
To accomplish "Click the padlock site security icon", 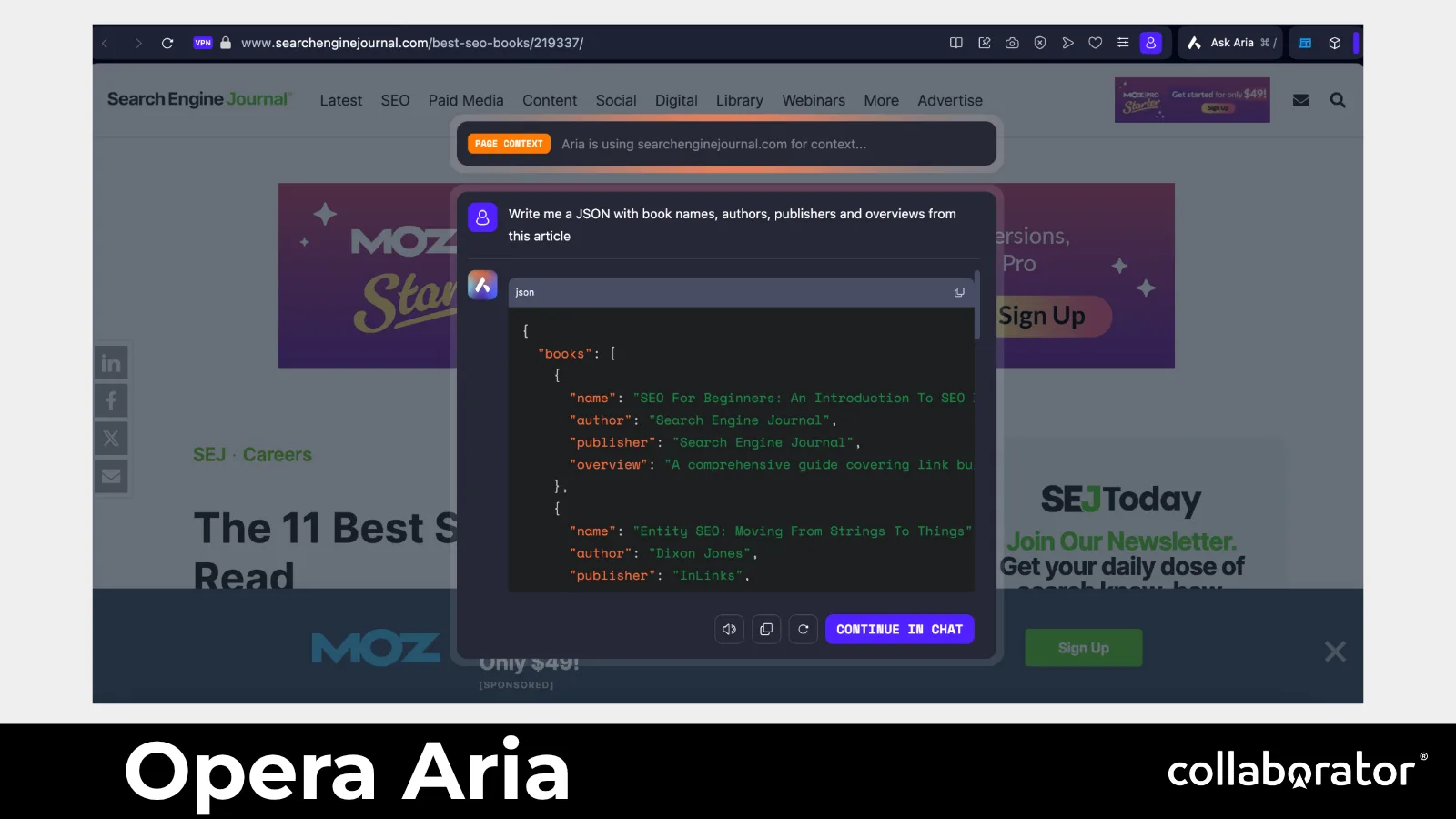I will pos(226,43).
